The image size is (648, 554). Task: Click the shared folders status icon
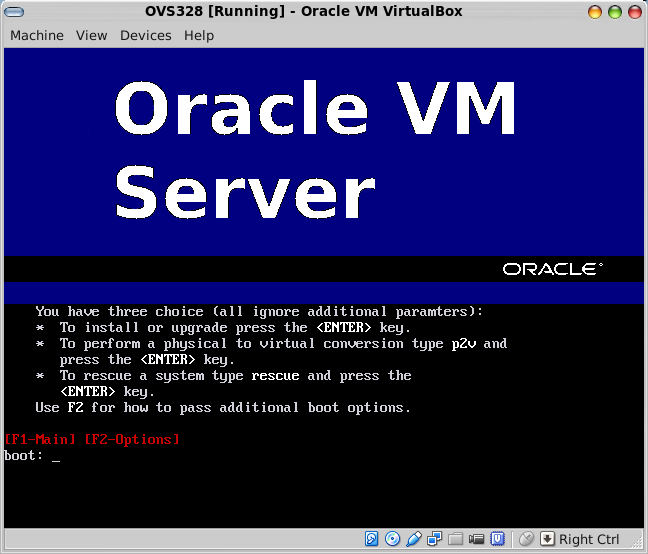[x=455, y=539]
